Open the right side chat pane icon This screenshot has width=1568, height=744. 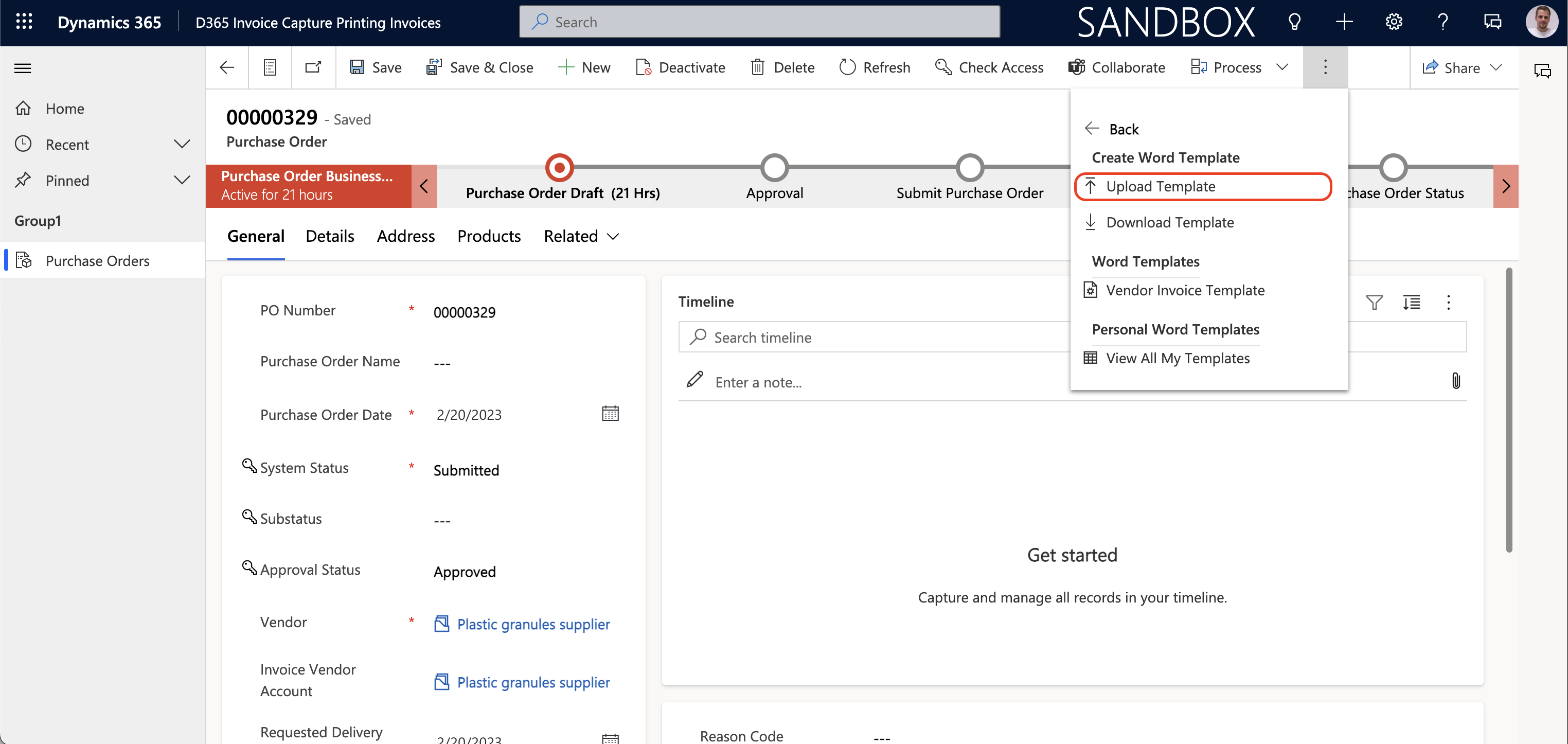[x=1542, y=70]
